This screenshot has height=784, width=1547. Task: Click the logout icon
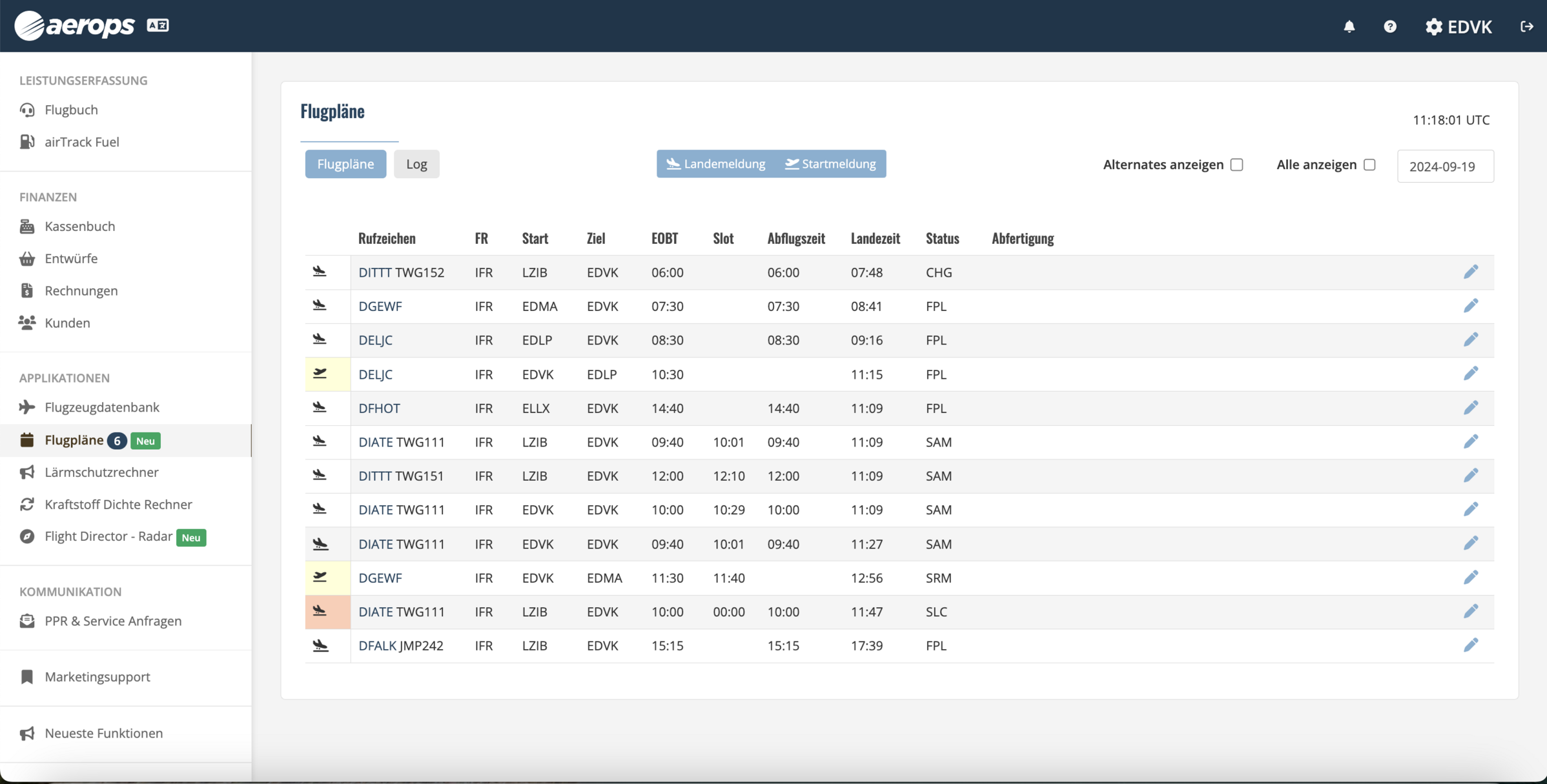point(1526,26)
